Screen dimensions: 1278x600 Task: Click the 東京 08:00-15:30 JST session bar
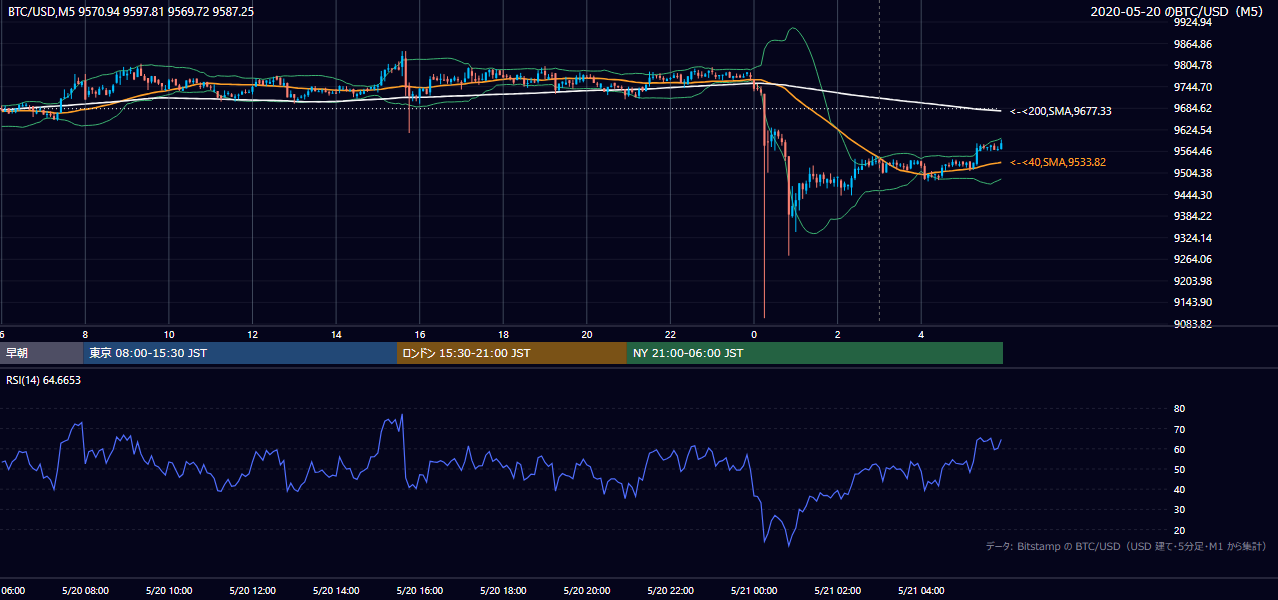240,353
